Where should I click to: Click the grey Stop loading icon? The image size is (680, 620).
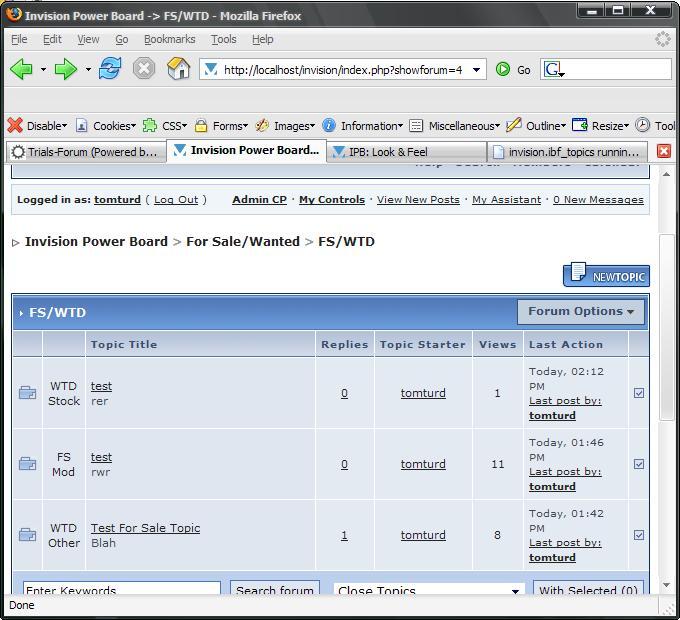click(144, 69)
